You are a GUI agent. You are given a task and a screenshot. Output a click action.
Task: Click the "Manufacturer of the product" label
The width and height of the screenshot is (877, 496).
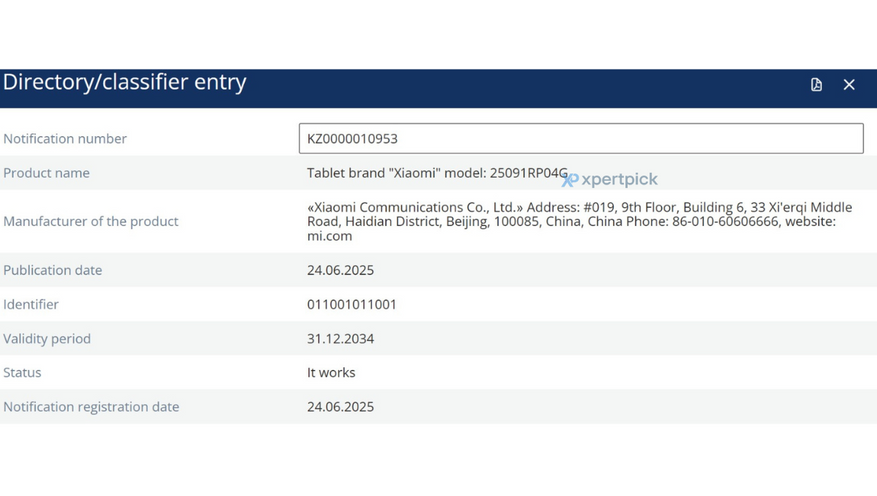coord(91,221)
